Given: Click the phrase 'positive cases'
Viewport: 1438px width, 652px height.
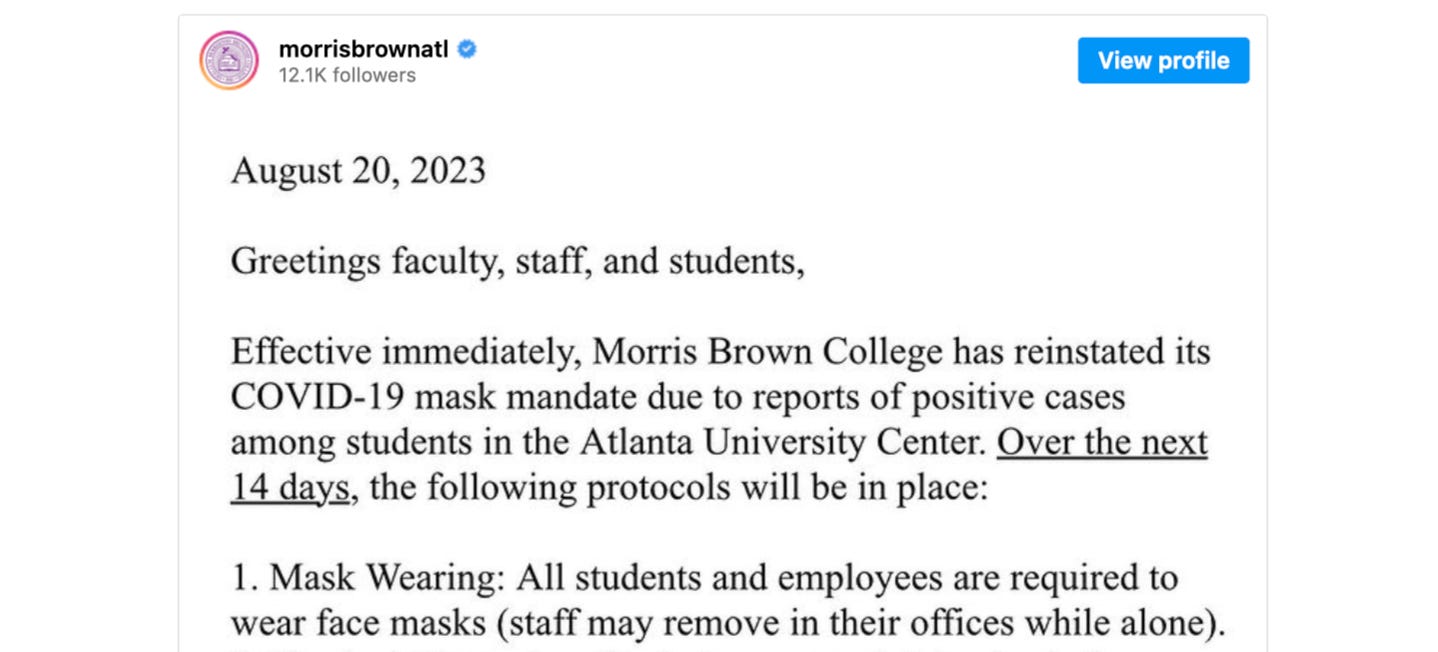Looking at the screenshot, I should (1022, 397).
